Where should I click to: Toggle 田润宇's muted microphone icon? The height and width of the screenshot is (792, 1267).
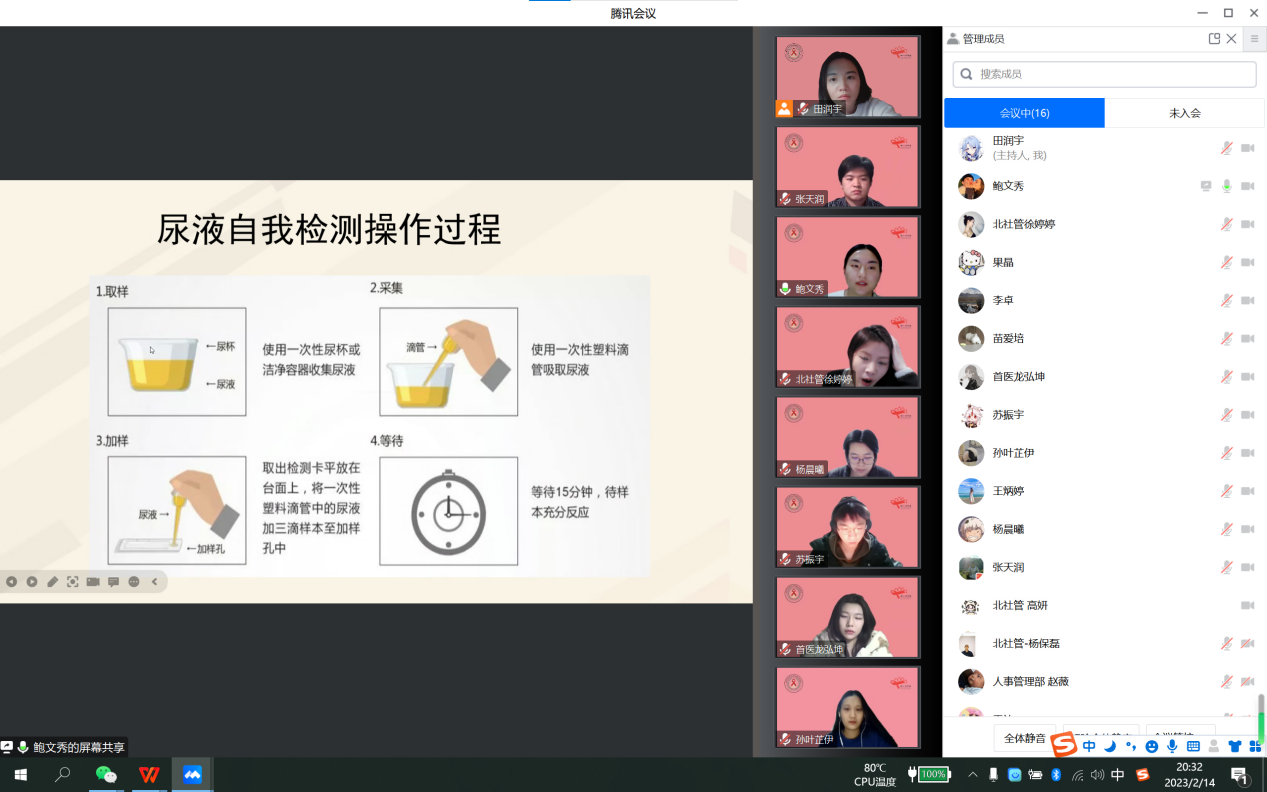point(1226,148)
